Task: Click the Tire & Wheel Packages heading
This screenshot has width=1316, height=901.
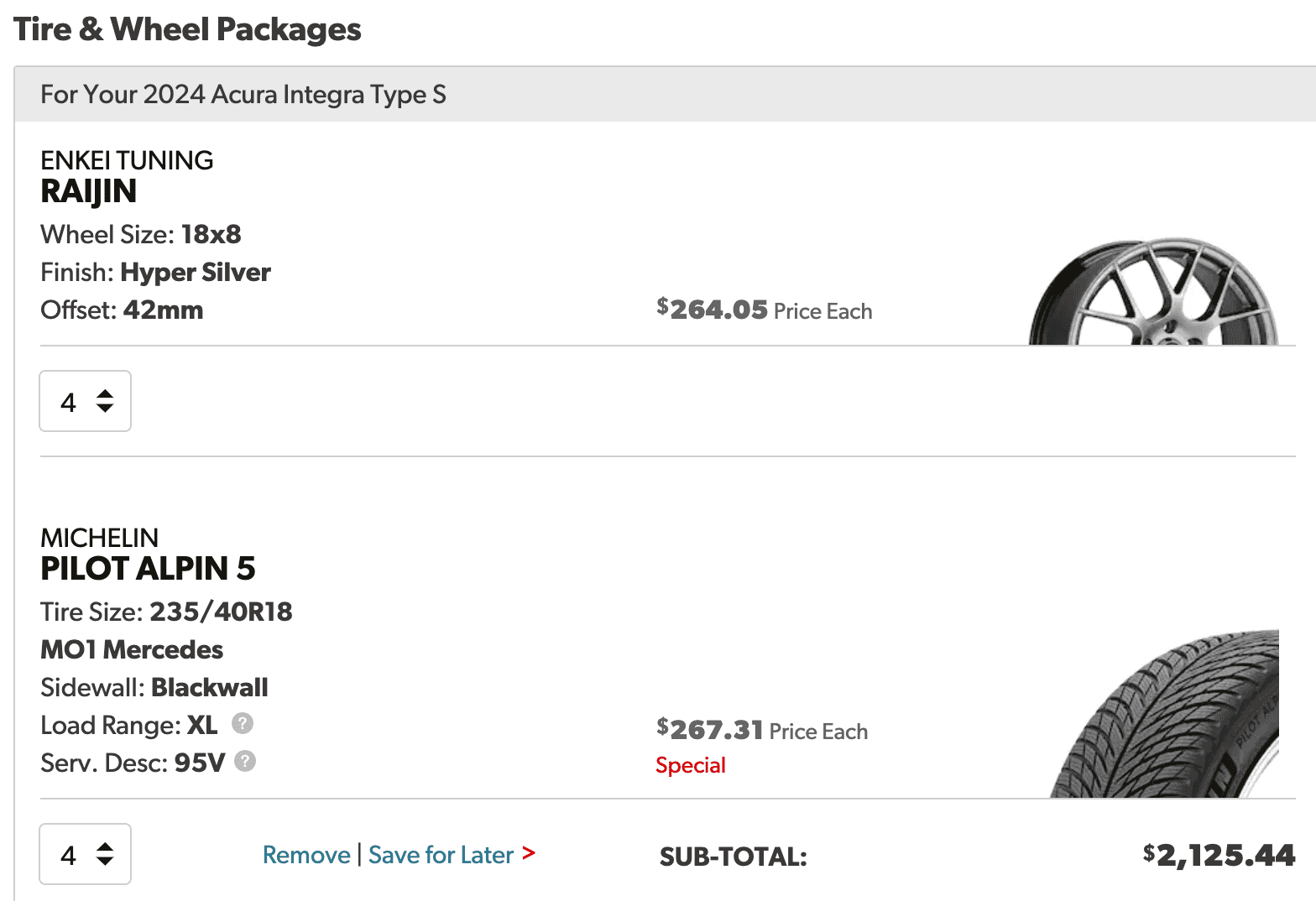Action: click(188, 29)
